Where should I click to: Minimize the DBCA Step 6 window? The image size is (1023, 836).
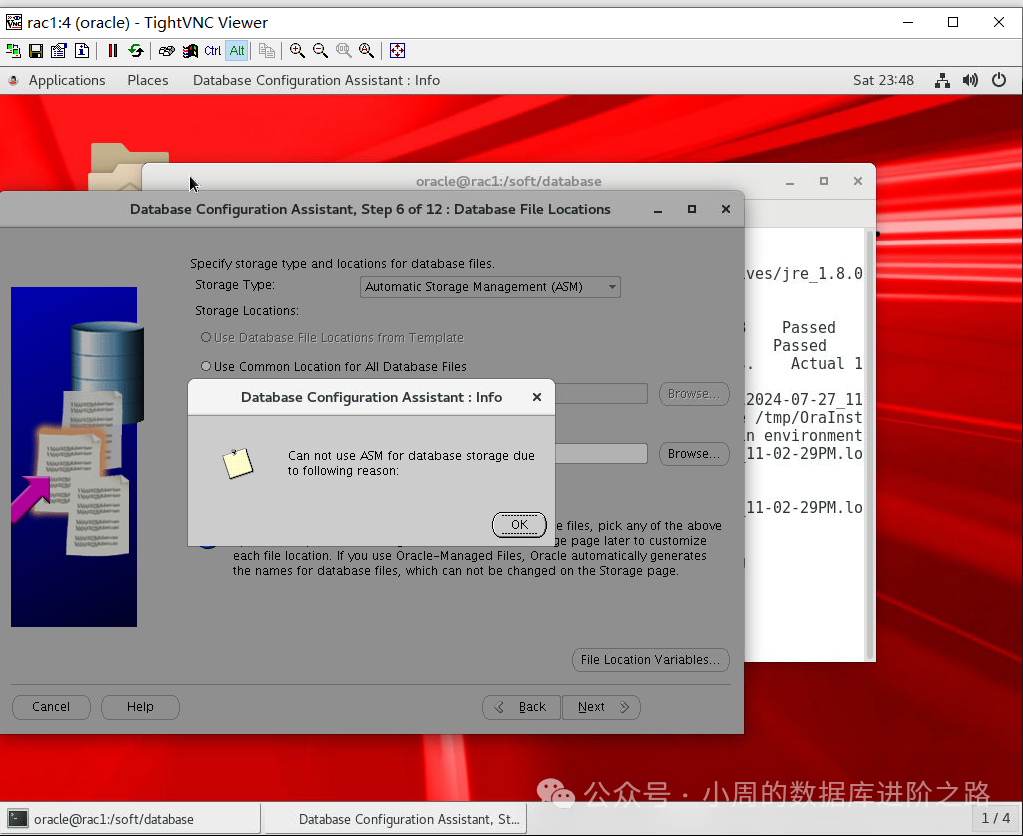658,209
